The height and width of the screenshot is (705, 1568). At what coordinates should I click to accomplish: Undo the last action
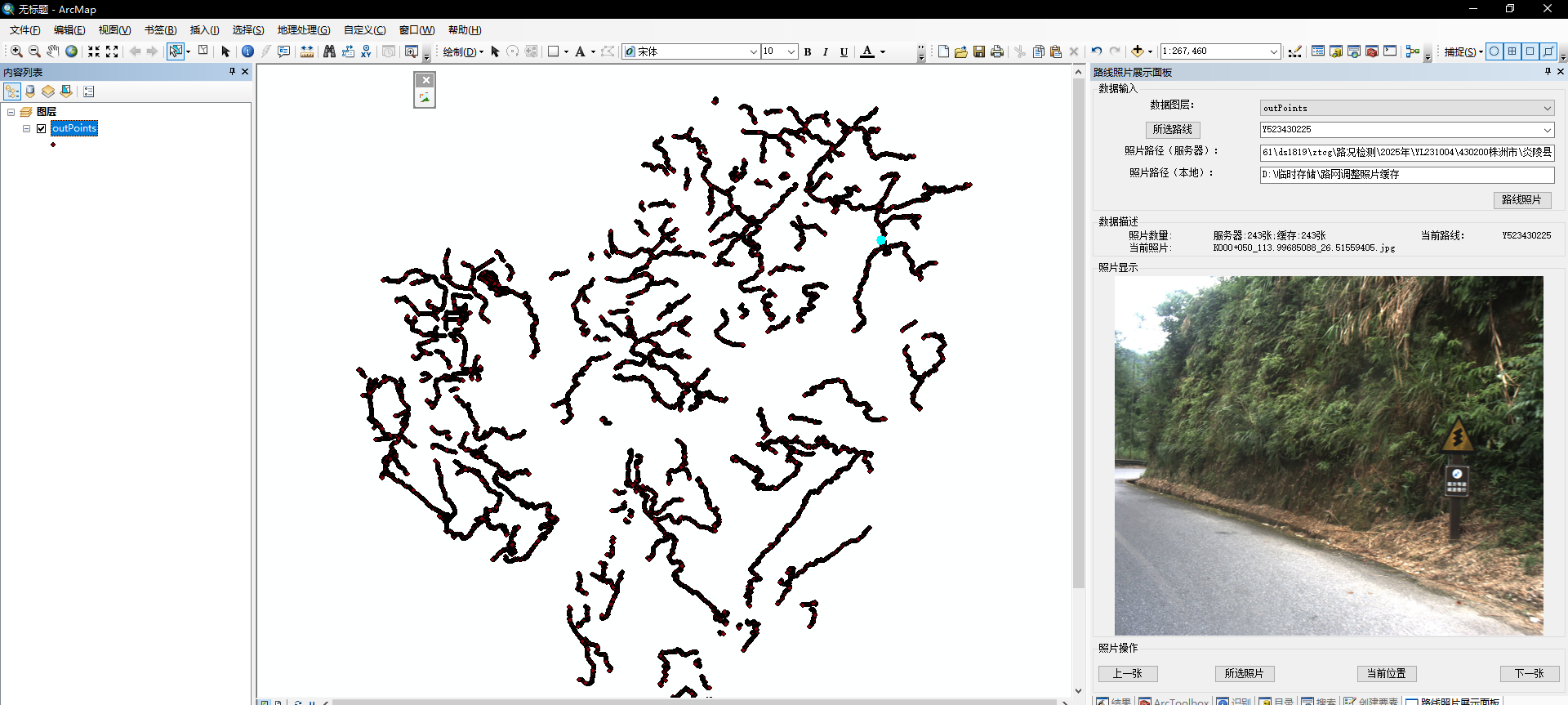pyautogui.click(x=1097, y=51)
